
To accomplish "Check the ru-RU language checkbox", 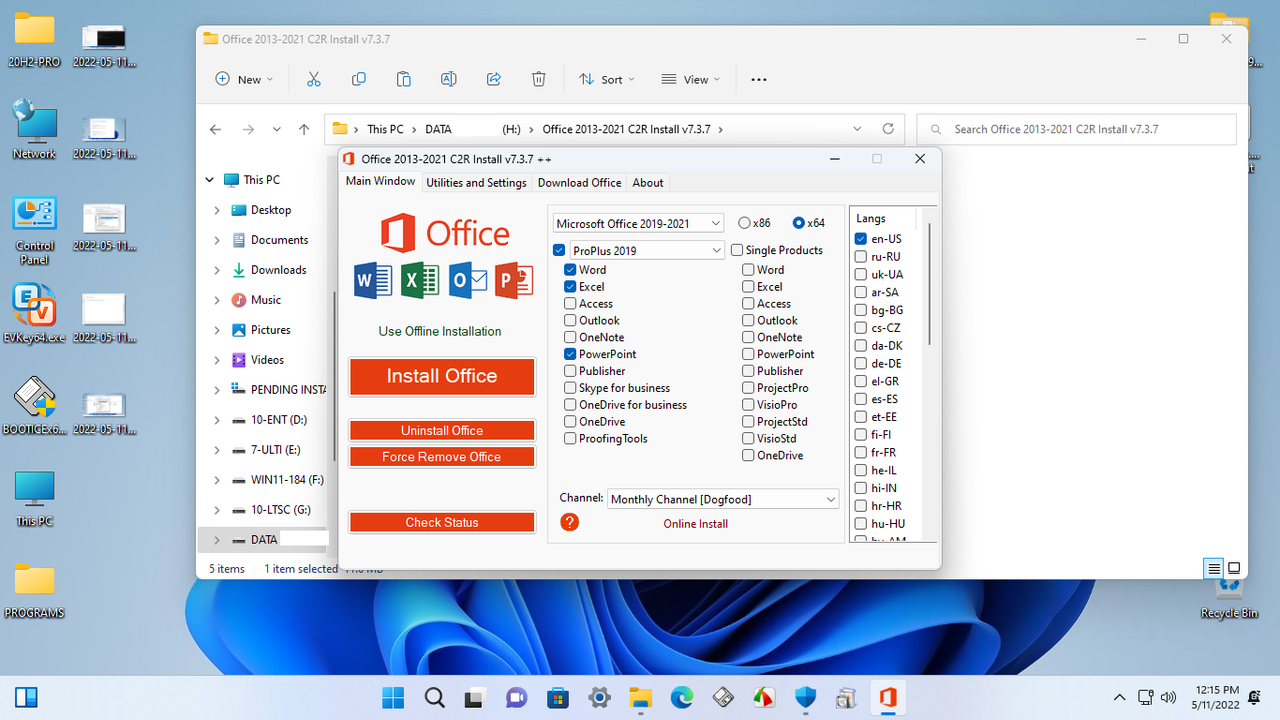I will pos(861,257).
